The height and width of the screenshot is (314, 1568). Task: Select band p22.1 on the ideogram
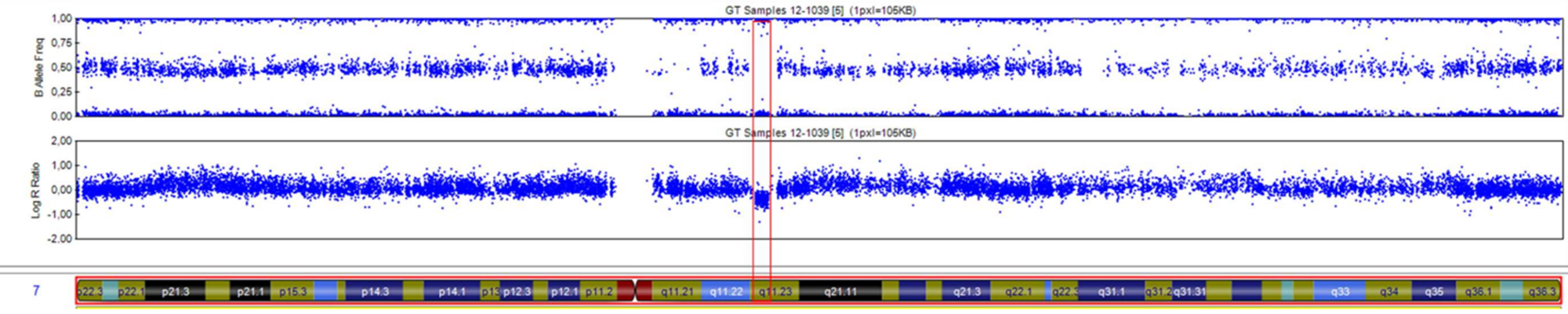tap(132, 291)
